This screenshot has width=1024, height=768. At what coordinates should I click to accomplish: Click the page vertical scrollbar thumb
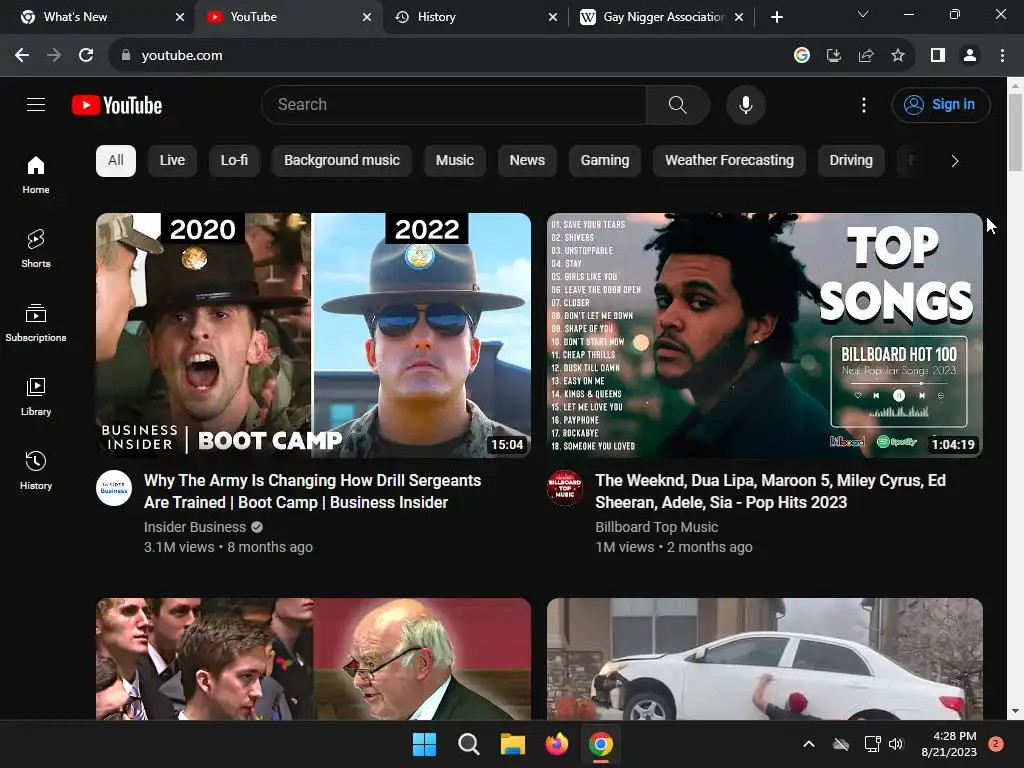click(x=1015, y=133)
